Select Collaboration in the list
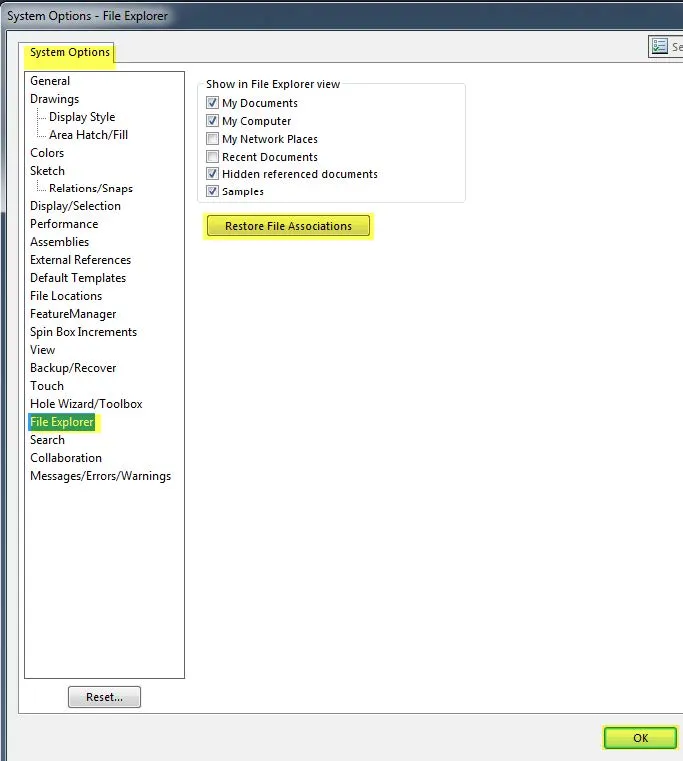683x761 pixels. [x=66, y=458]
